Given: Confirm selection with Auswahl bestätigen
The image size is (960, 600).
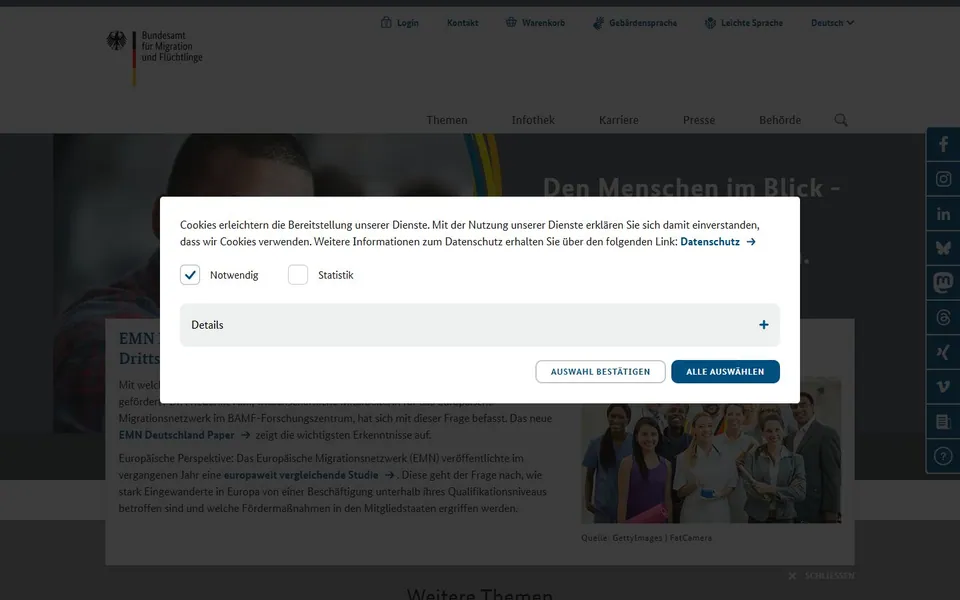Looking at the screenshot, I should coord(601,372).
